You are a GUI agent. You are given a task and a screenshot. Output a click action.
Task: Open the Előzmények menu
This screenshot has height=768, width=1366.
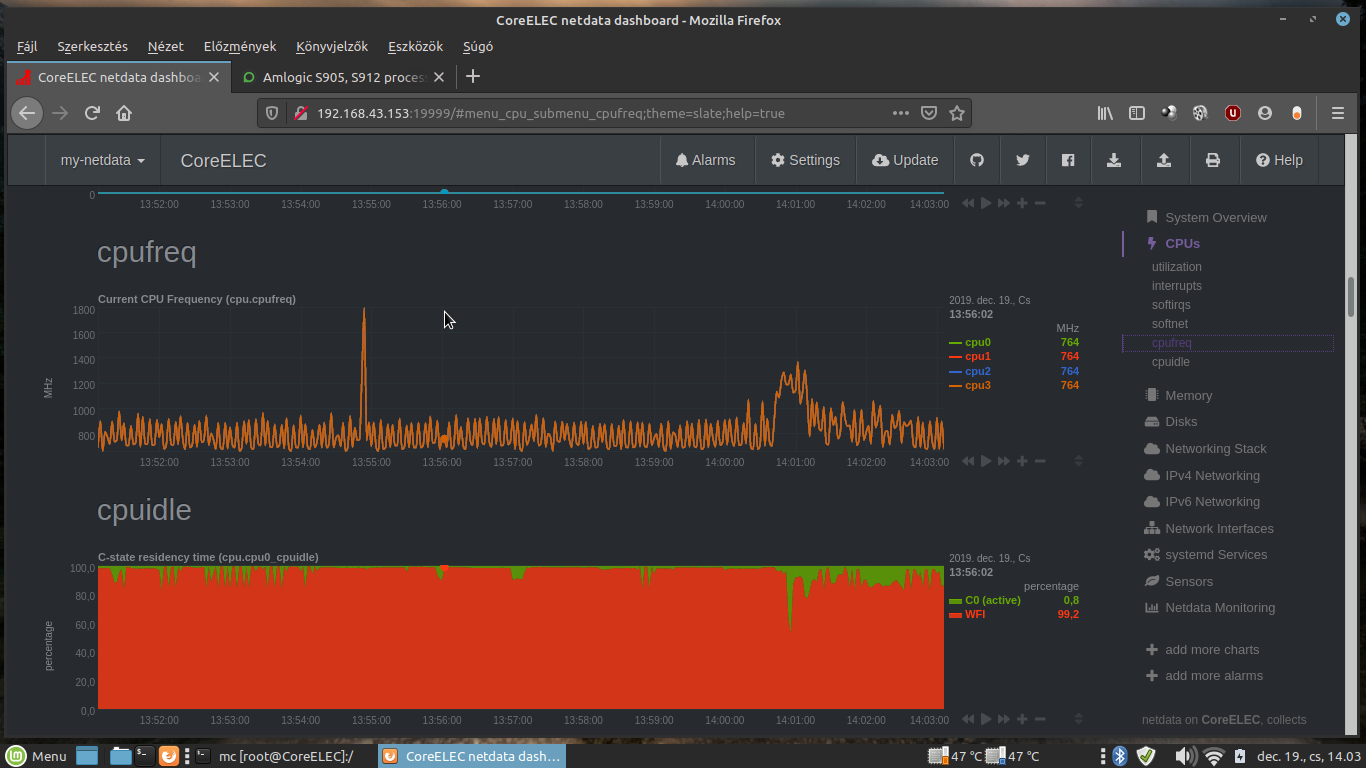point(239,46)
